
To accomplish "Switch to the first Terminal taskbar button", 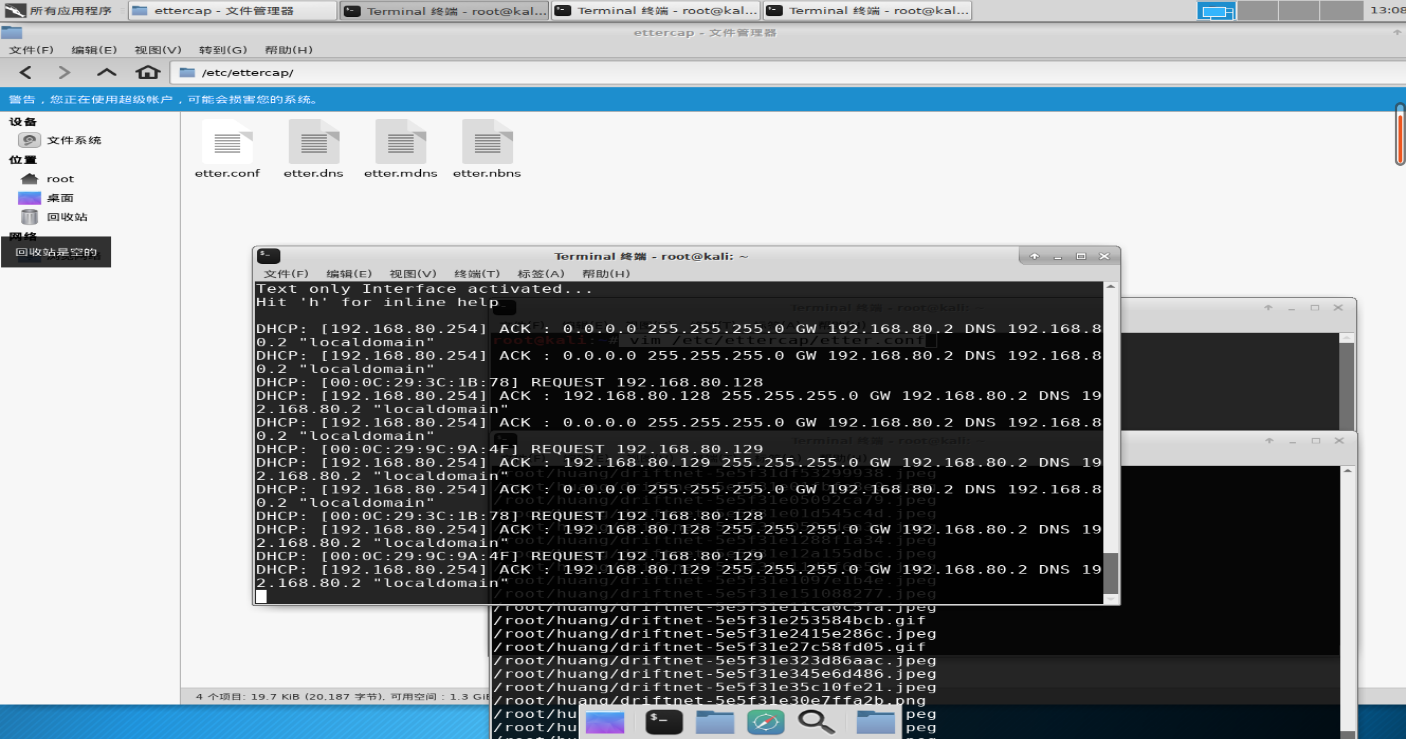I will [x=444, y=11].
